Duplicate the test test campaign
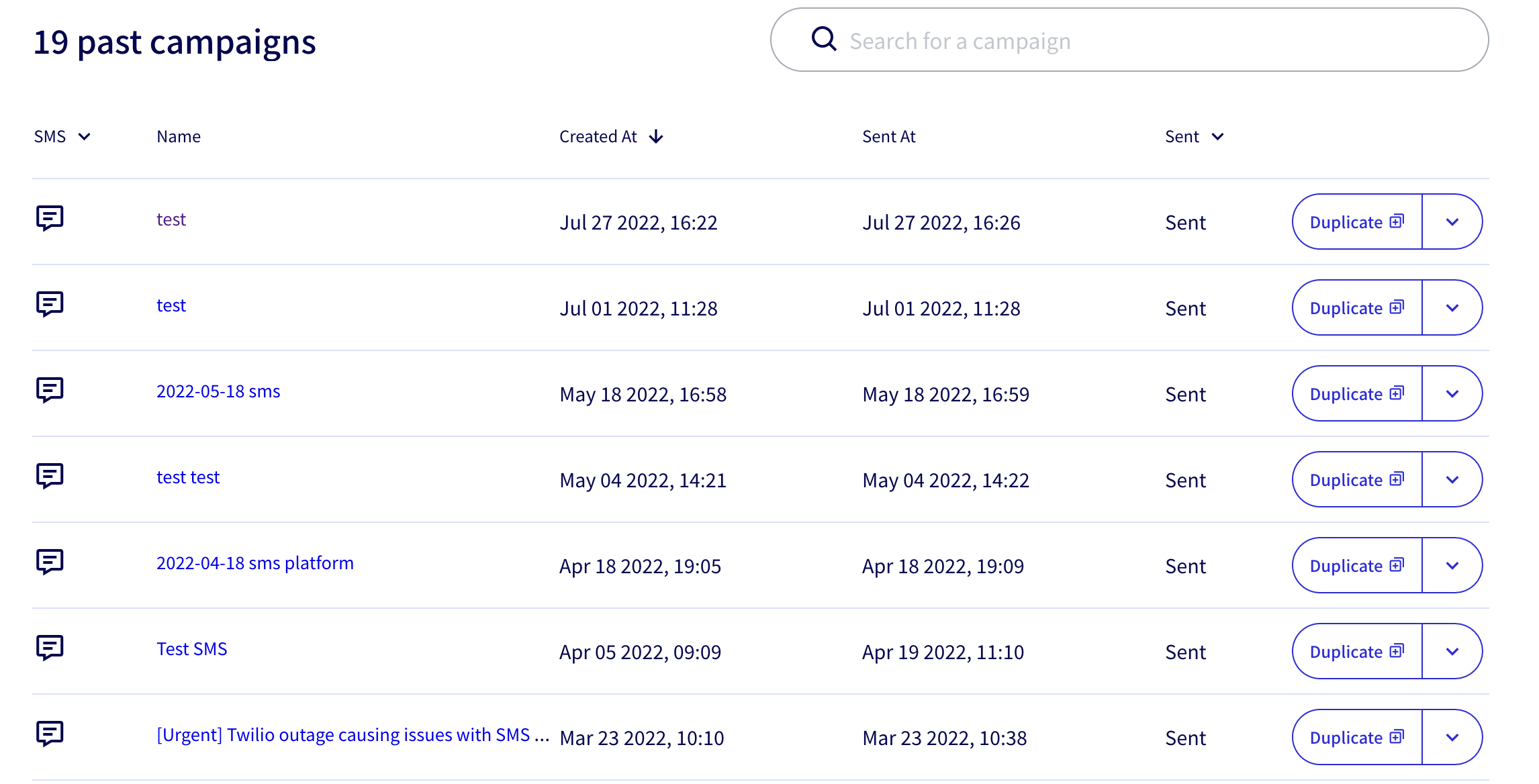1539x784 pixels. point(1356,480)
